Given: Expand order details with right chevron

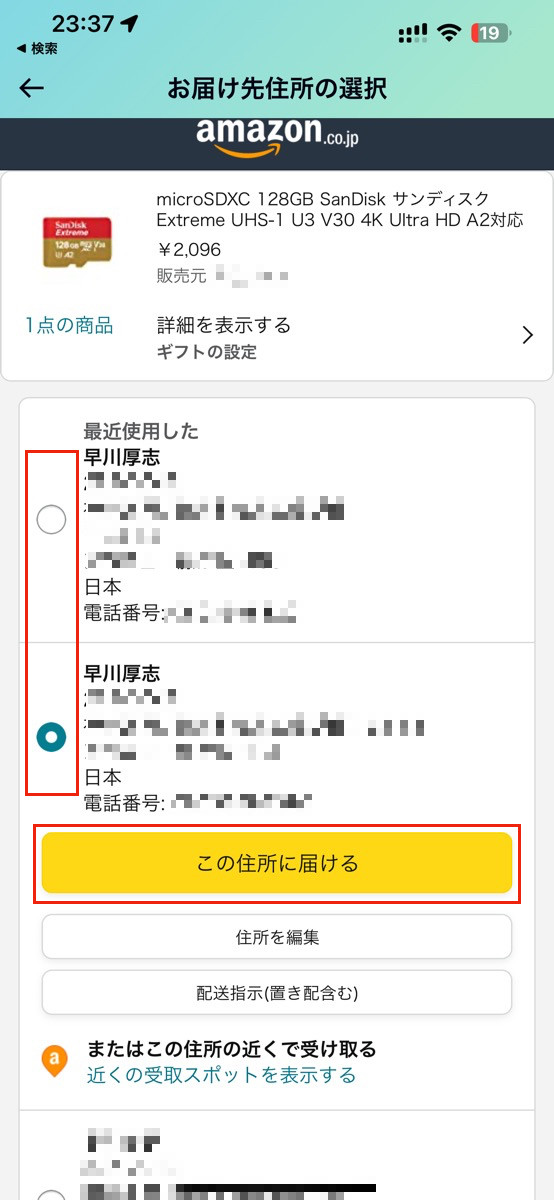Looking at the screenshot, I should [x=529, y=336].
